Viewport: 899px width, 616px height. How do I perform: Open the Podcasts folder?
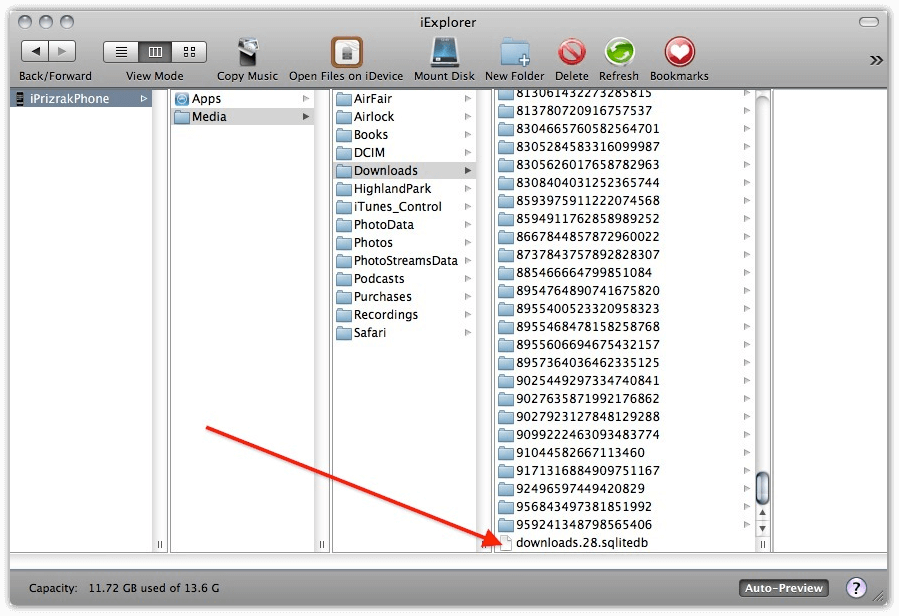405,279
